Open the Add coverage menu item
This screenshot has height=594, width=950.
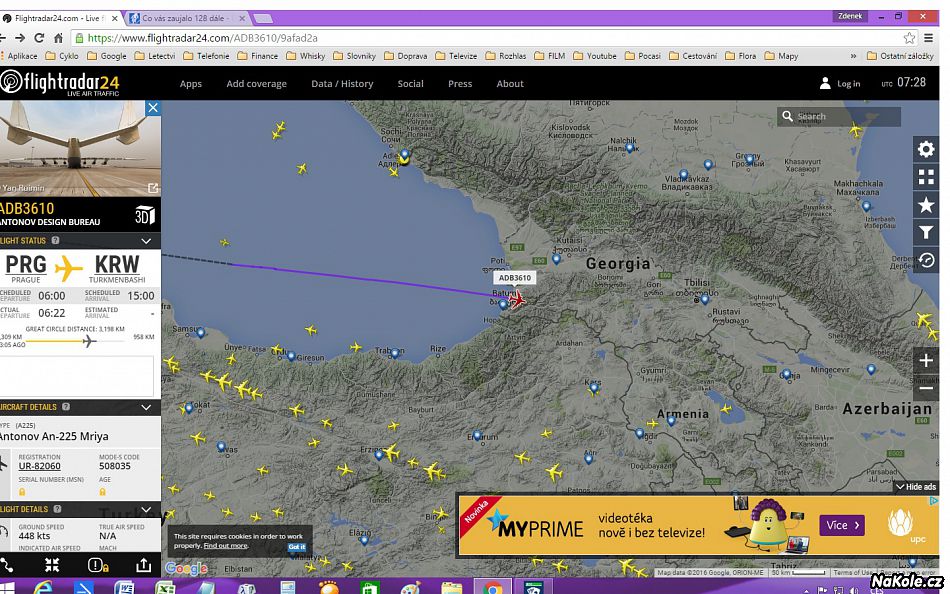point(256,84)
